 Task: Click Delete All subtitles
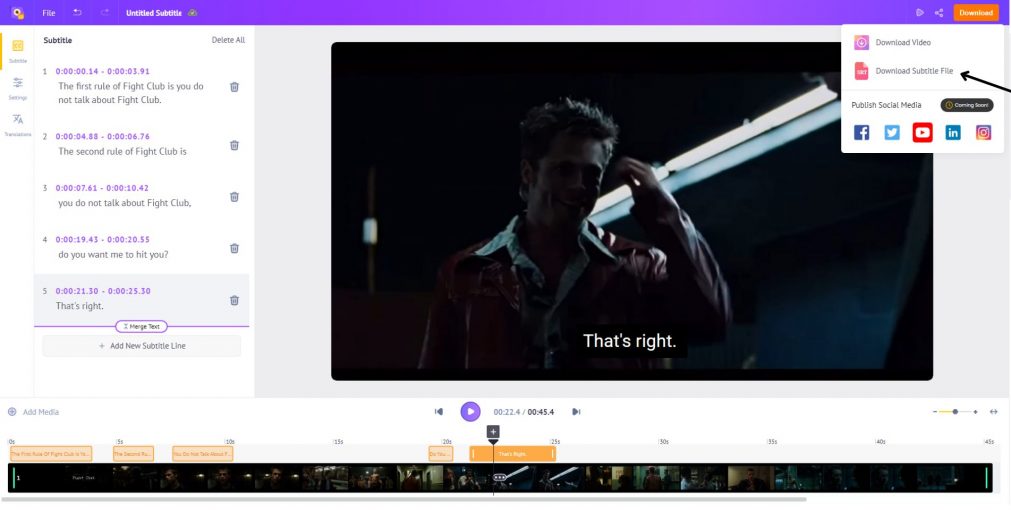click(228, 40)
